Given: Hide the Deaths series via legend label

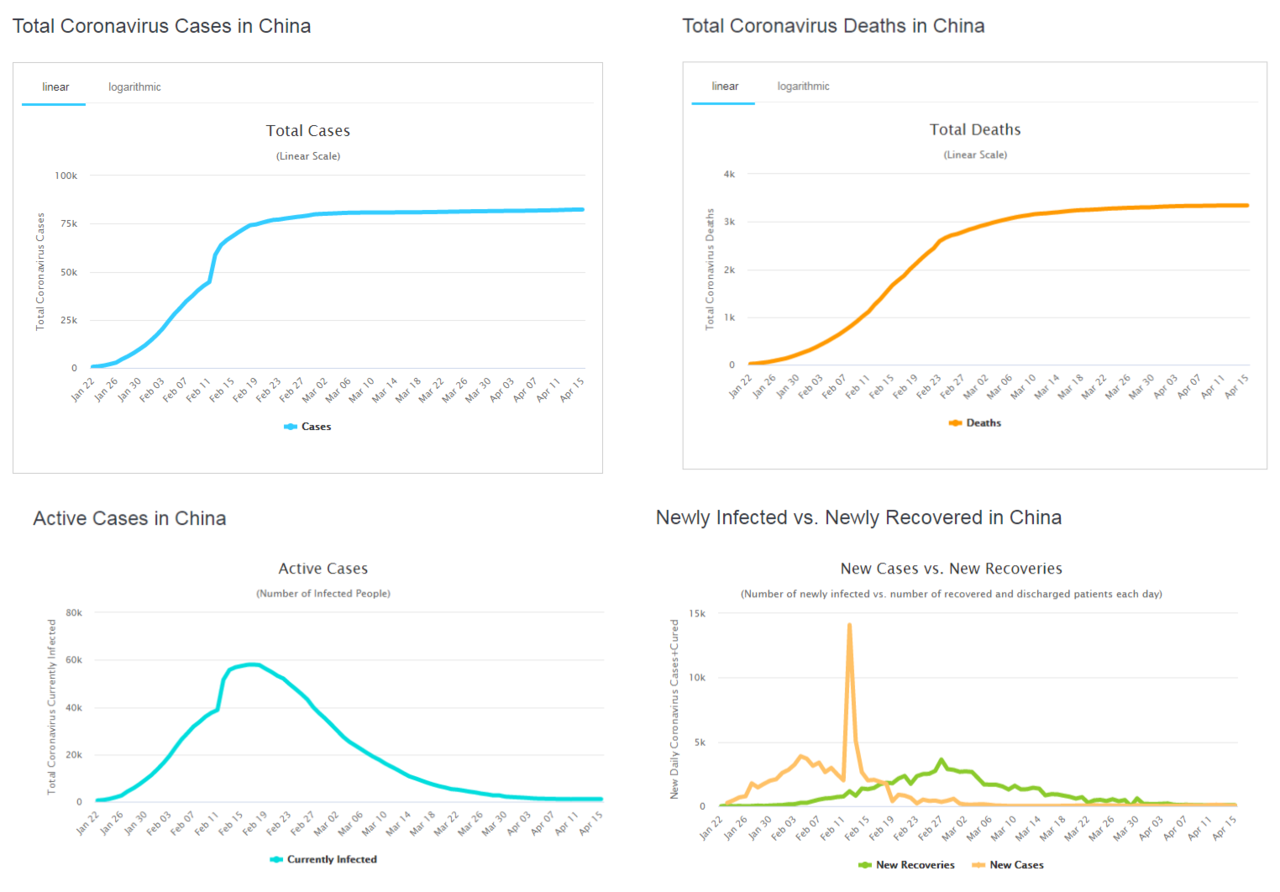Looking at the screenshot, I should point(983,423).
